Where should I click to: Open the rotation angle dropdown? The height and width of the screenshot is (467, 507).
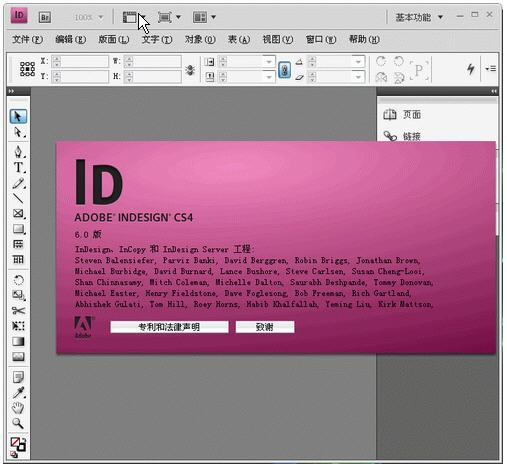[x=358, y=62]
